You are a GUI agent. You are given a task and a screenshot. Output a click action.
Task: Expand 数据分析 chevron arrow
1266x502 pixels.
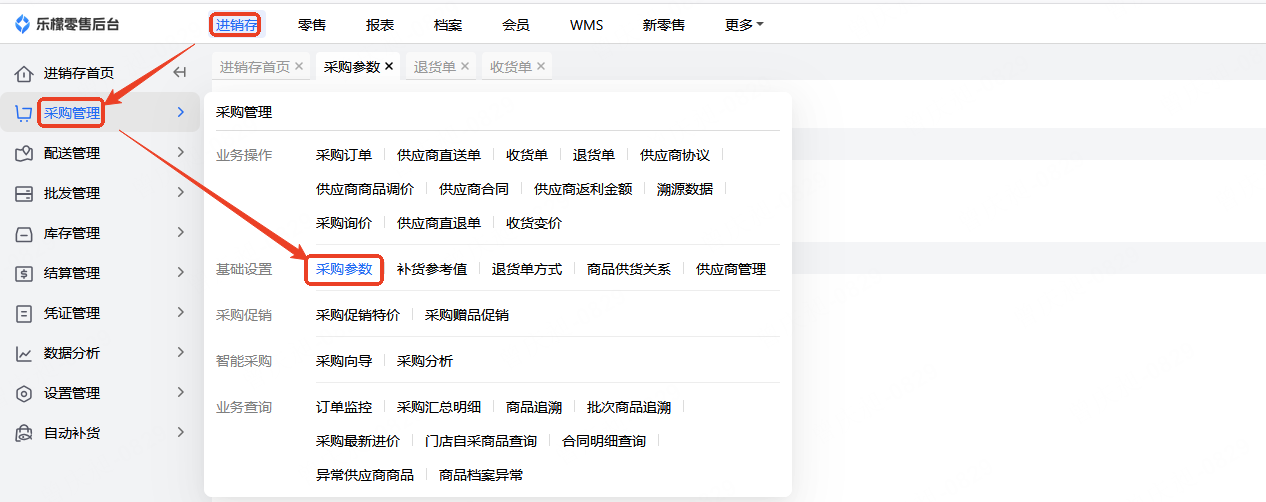(x=180, y=352)
